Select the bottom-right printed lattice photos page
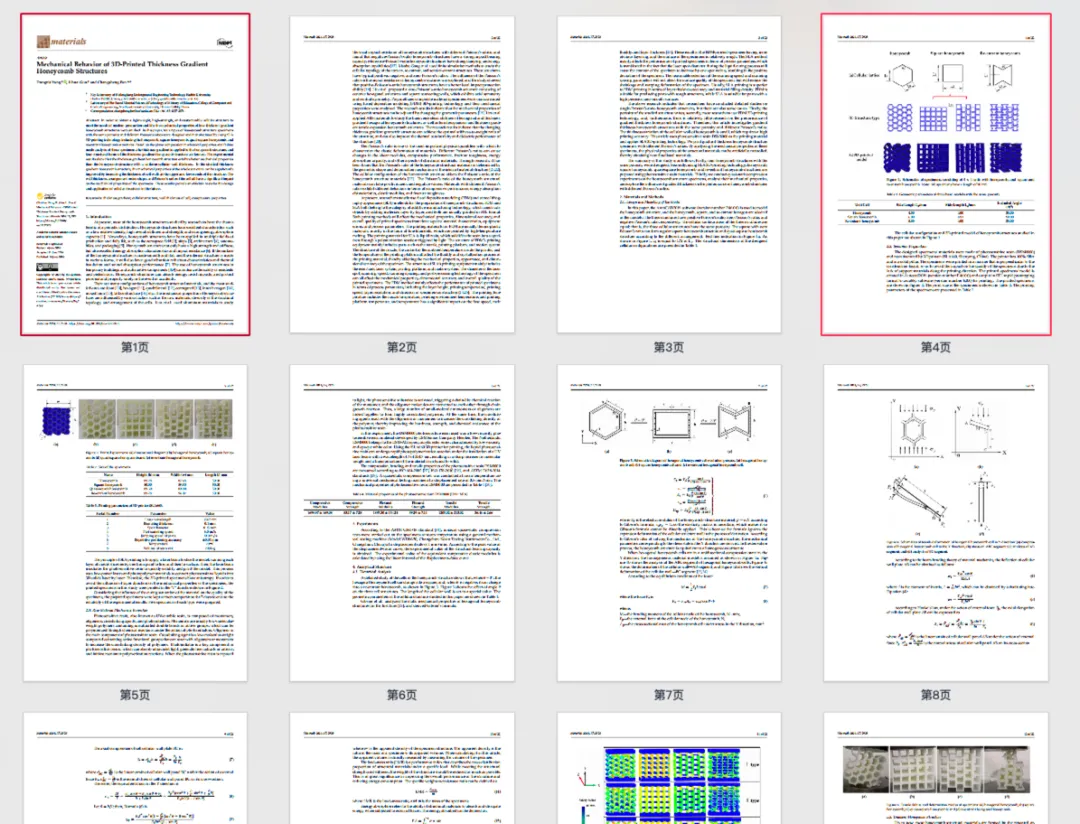Viewport: 1080px width, 824px height. (x=936, y=770)
